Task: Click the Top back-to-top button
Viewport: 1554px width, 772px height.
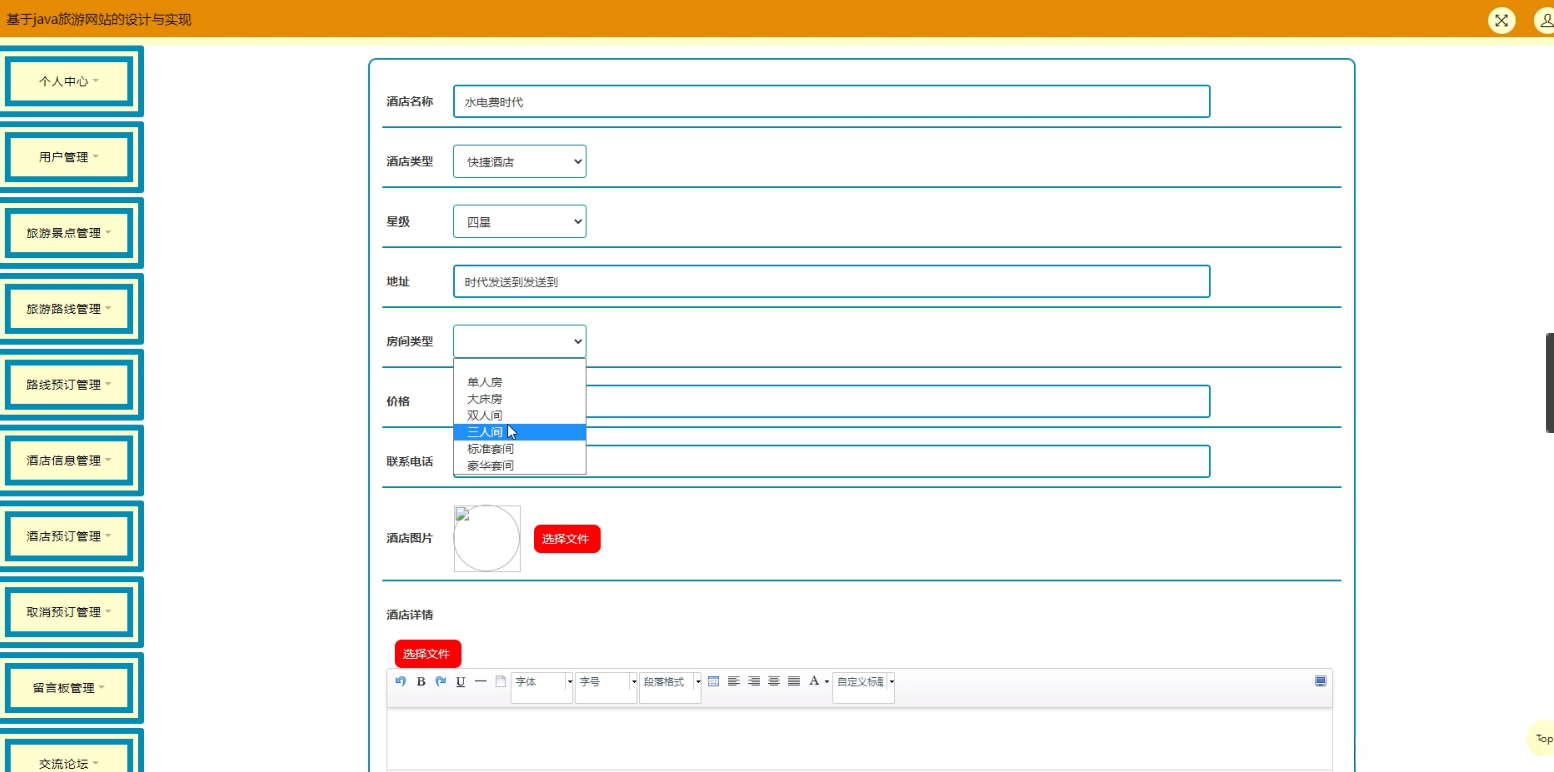Action: (1541, 739)
